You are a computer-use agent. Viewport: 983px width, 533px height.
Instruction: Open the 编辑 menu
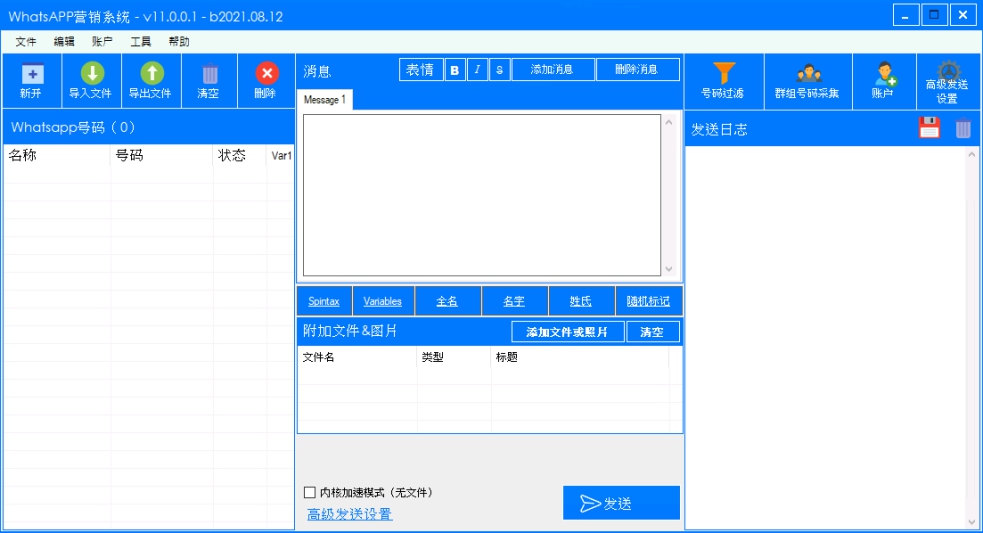64,41
